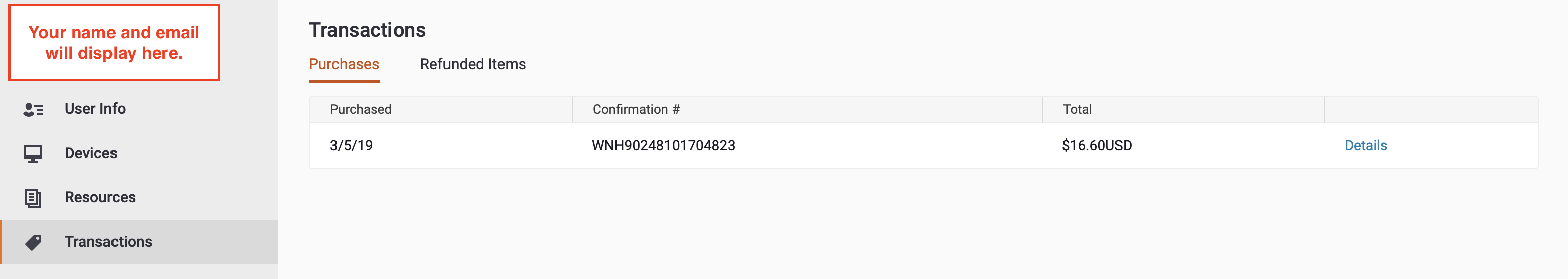Viewport: 1568px width, 279px height.
Task: Click the Transactions page heading
Action: click(367, 30)
